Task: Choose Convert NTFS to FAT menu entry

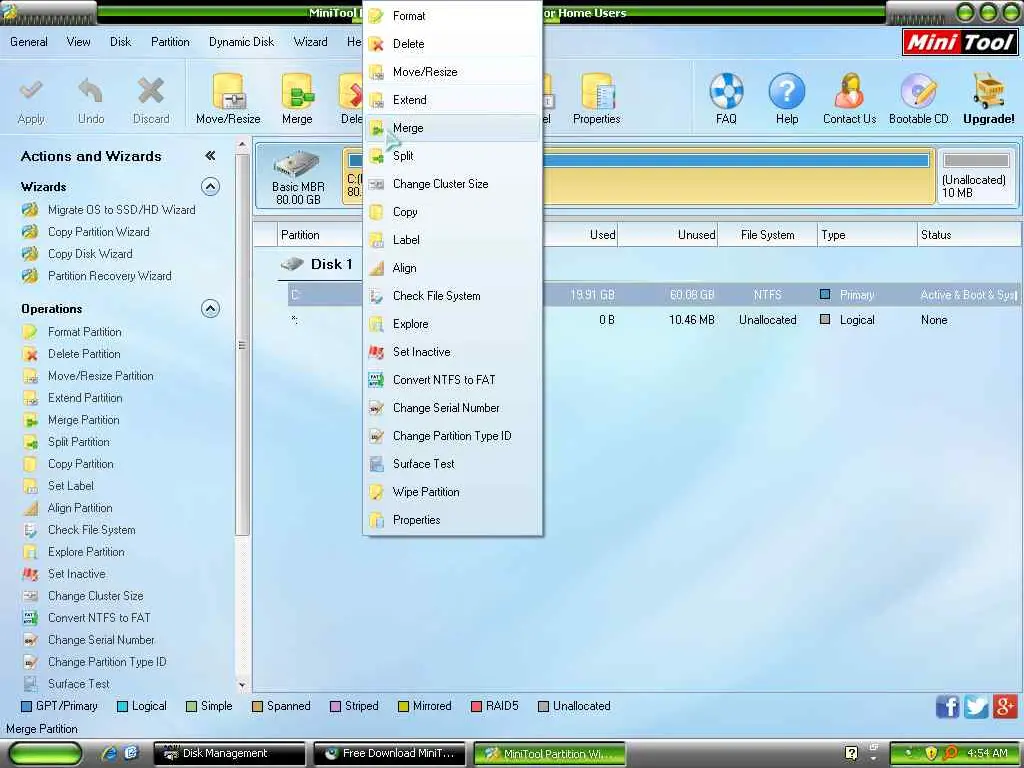Action: (x=453, y=380)
